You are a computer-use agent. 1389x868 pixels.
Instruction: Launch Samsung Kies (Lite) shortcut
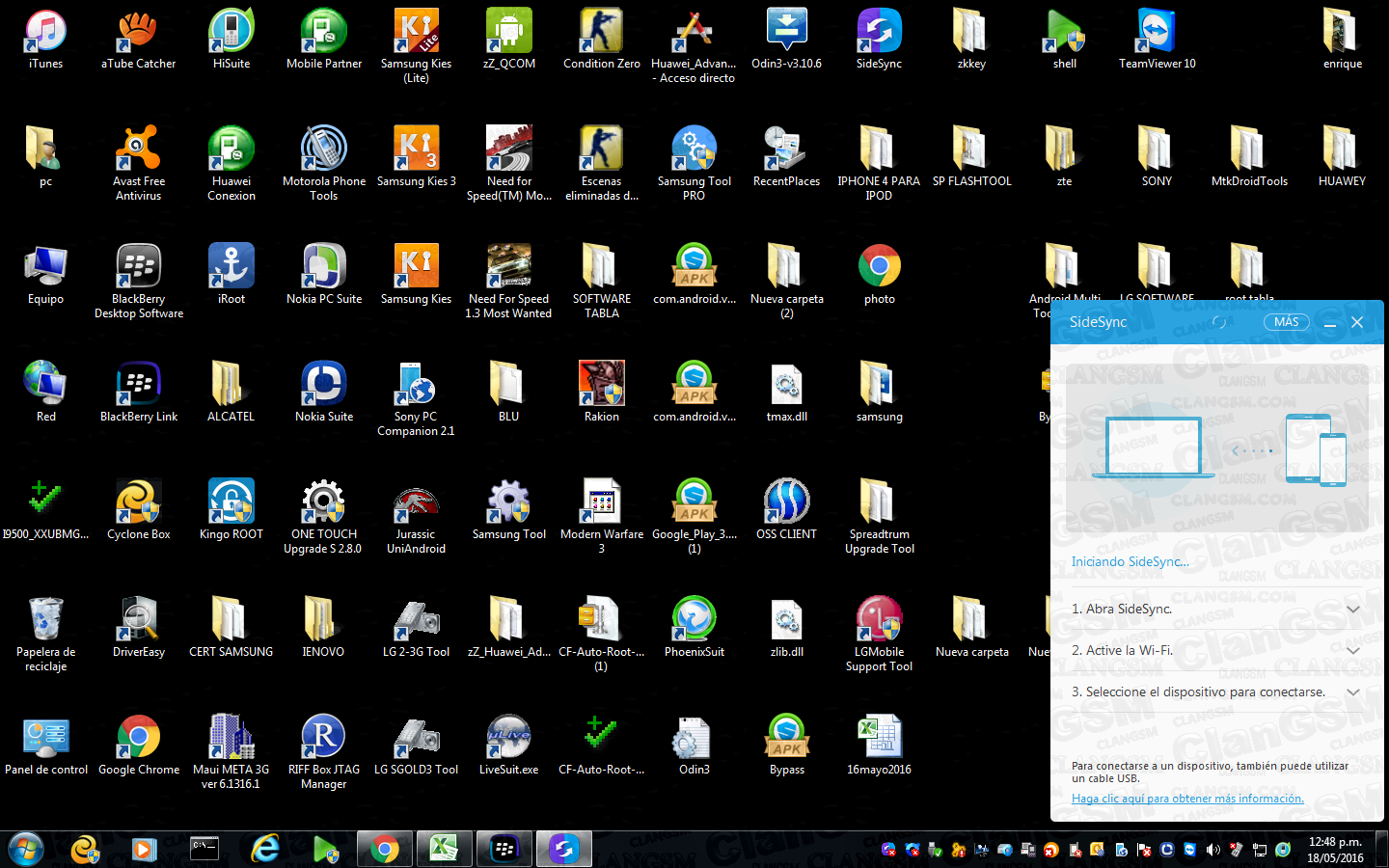click(417, 45)
